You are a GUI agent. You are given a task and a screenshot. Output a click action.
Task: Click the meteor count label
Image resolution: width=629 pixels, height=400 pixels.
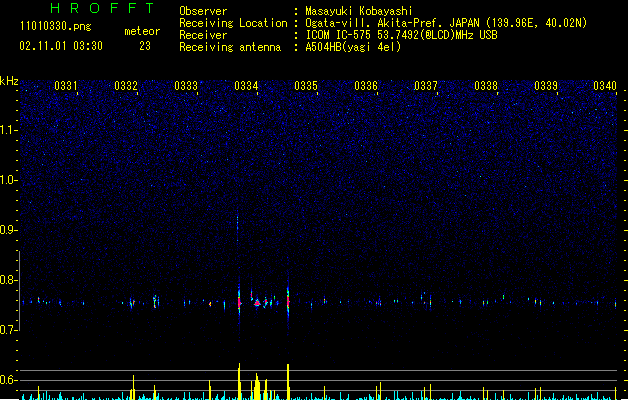(x=142, y=31)
